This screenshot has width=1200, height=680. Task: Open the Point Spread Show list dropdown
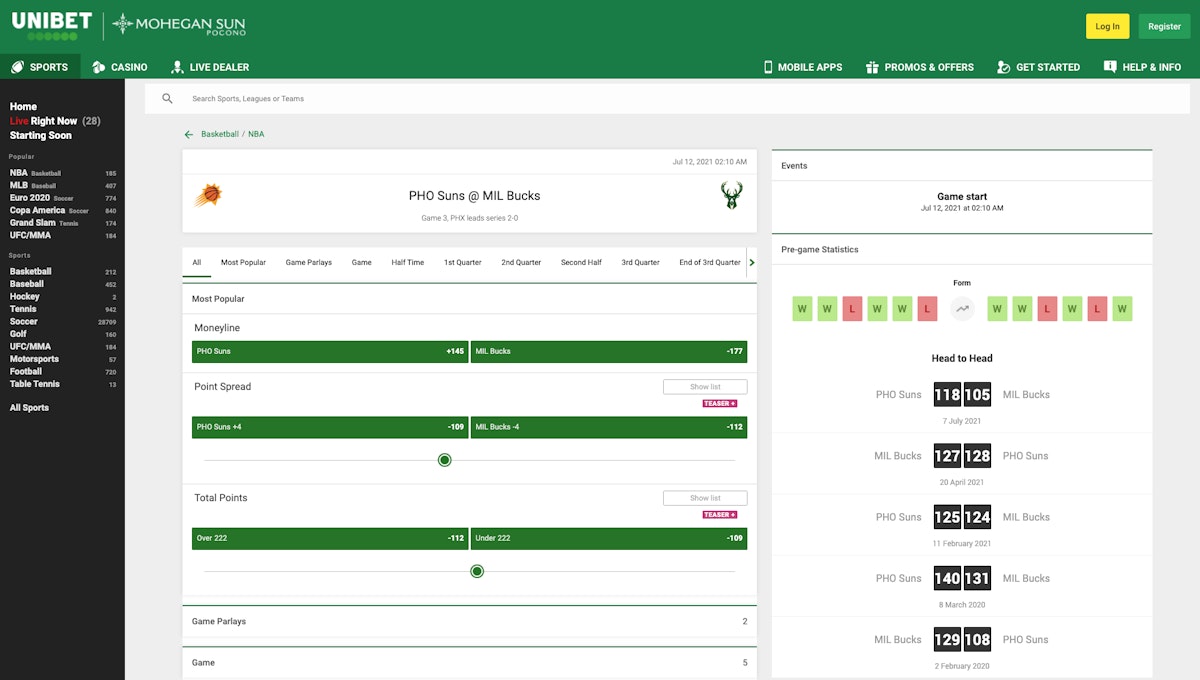[x=705, y=386]
